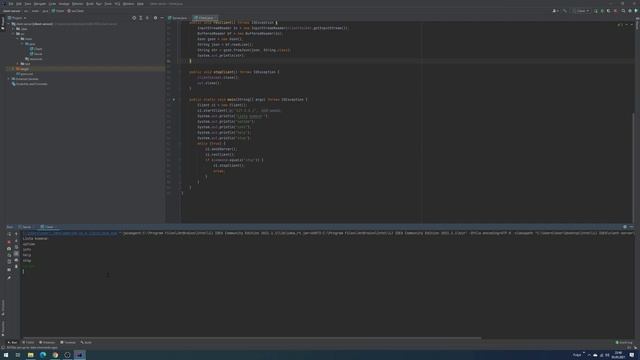Click the horizontal console scrollbar

(x=251, y=338)
